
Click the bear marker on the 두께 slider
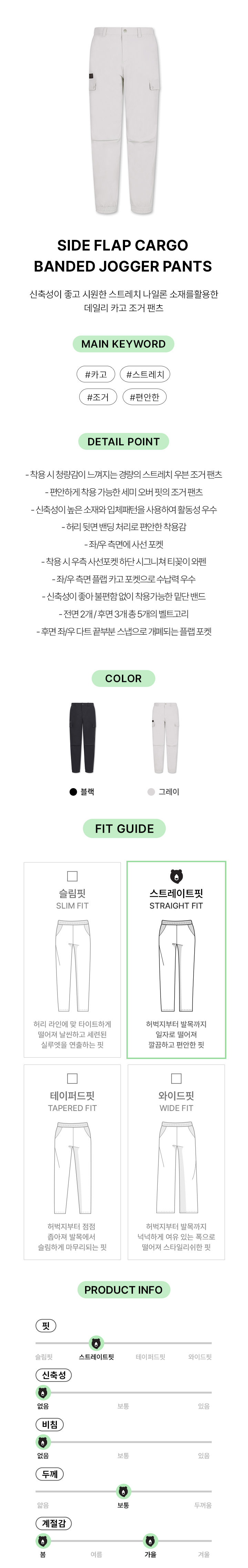click(x=123, y=1491)
